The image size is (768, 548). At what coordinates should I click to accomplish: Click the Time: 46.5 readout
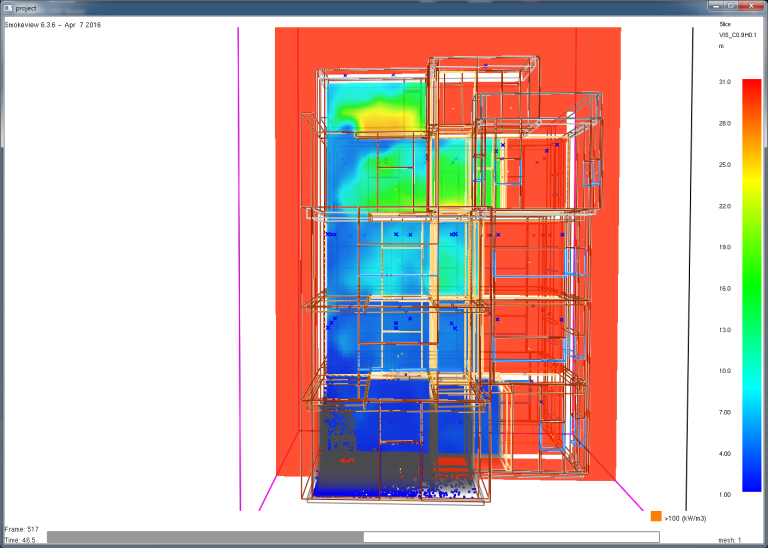[20, 541]
